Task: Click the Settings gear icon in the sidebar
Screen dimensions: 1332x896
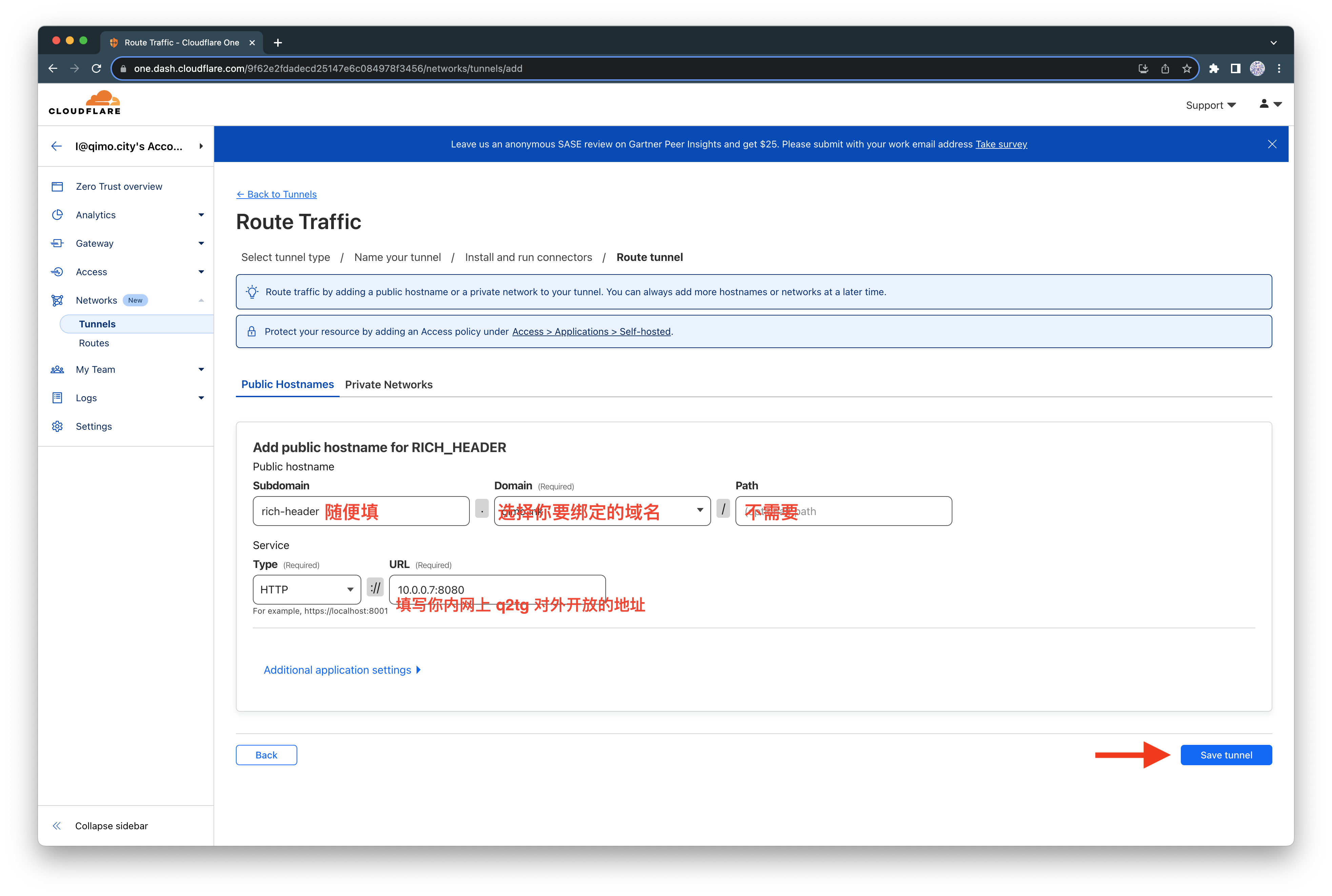Action: pos(57,426)
